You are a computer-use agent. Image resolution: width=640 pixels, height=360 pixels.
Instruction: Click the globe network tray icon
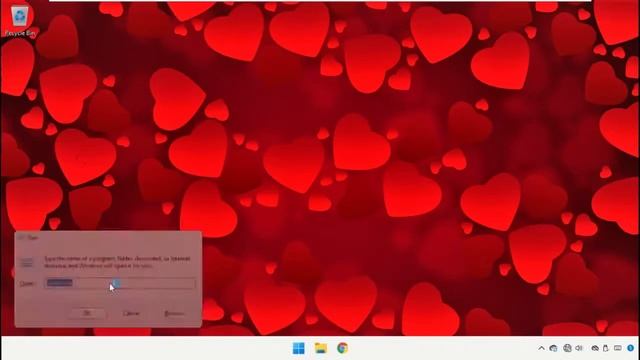(x=567, y=348)
